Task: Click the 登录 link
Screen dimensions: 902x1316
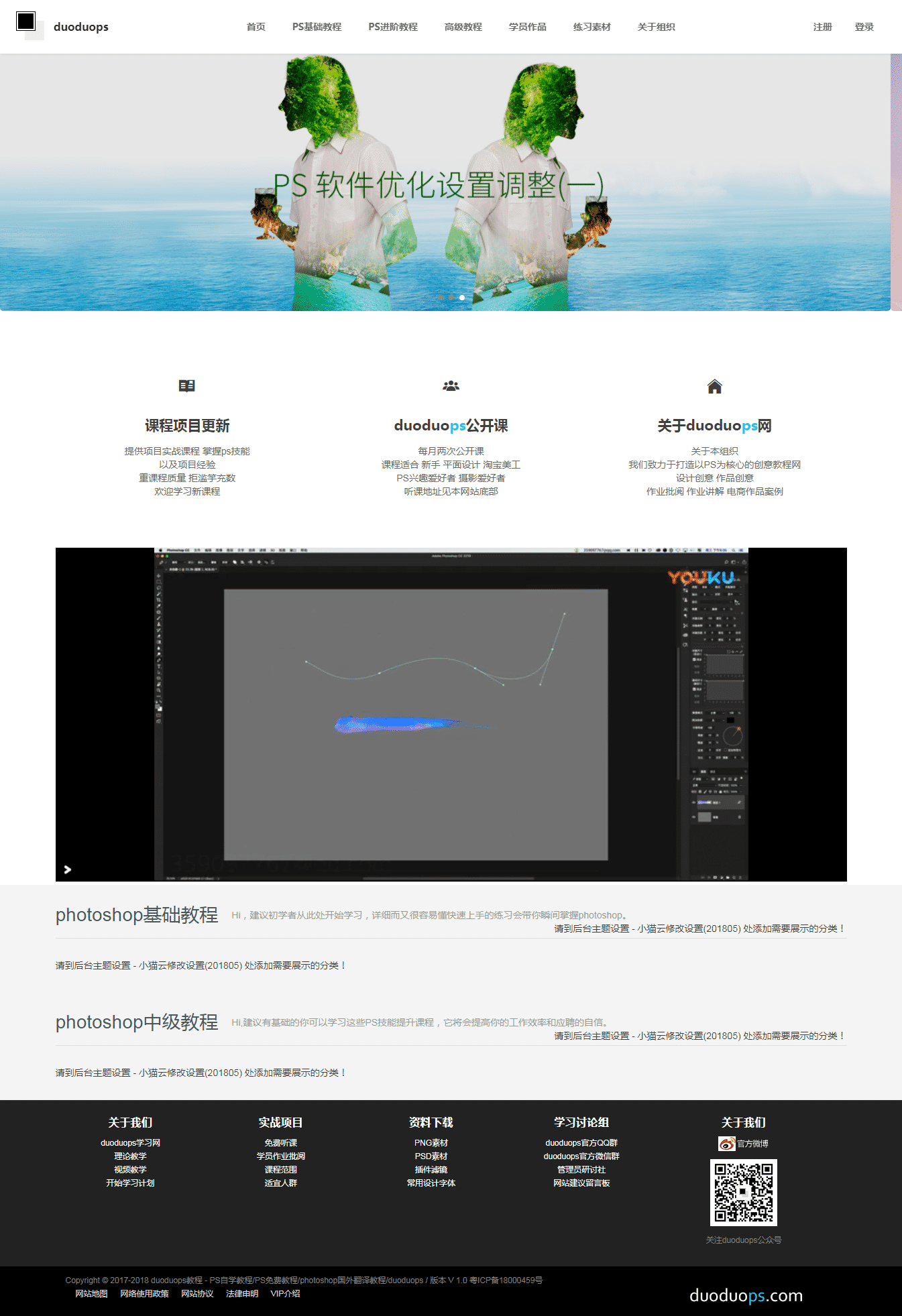Action: click(864, 27)
